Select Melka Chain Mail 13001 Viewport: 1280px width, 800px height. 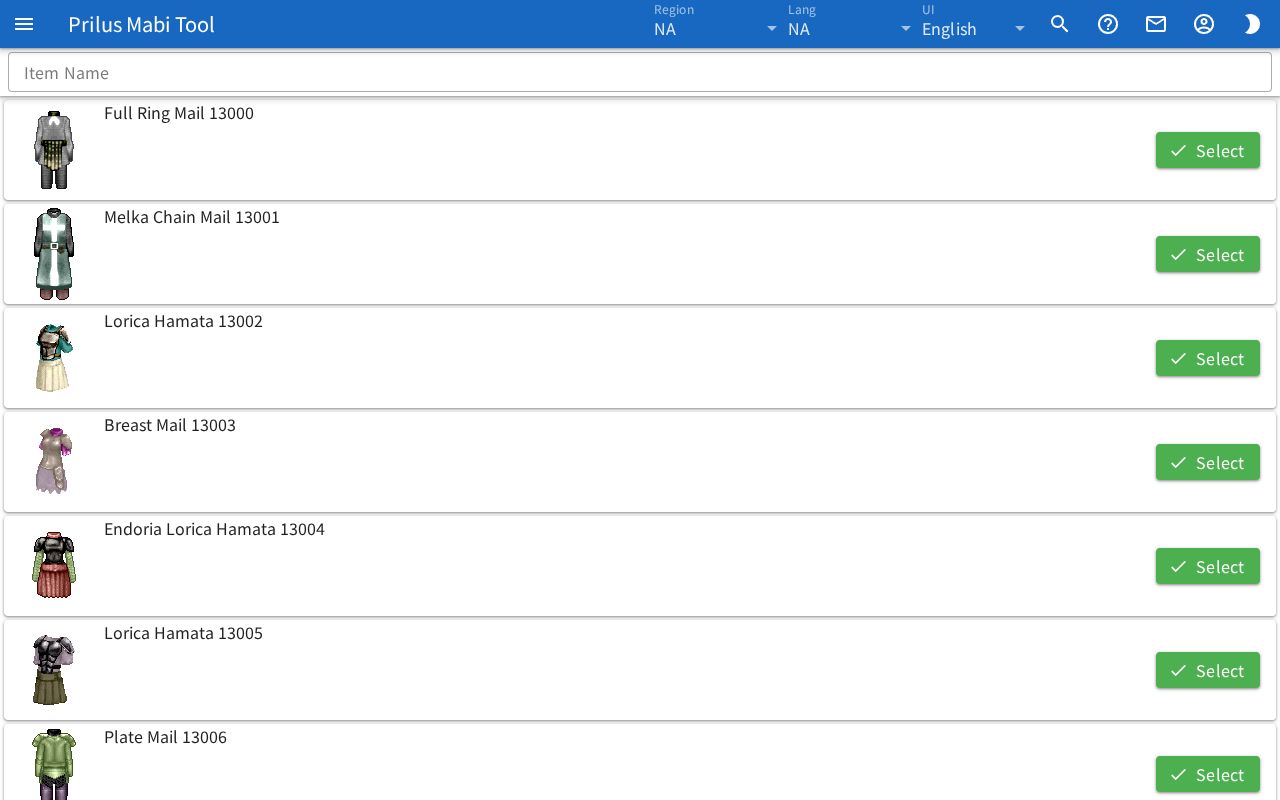(1208, 254)
